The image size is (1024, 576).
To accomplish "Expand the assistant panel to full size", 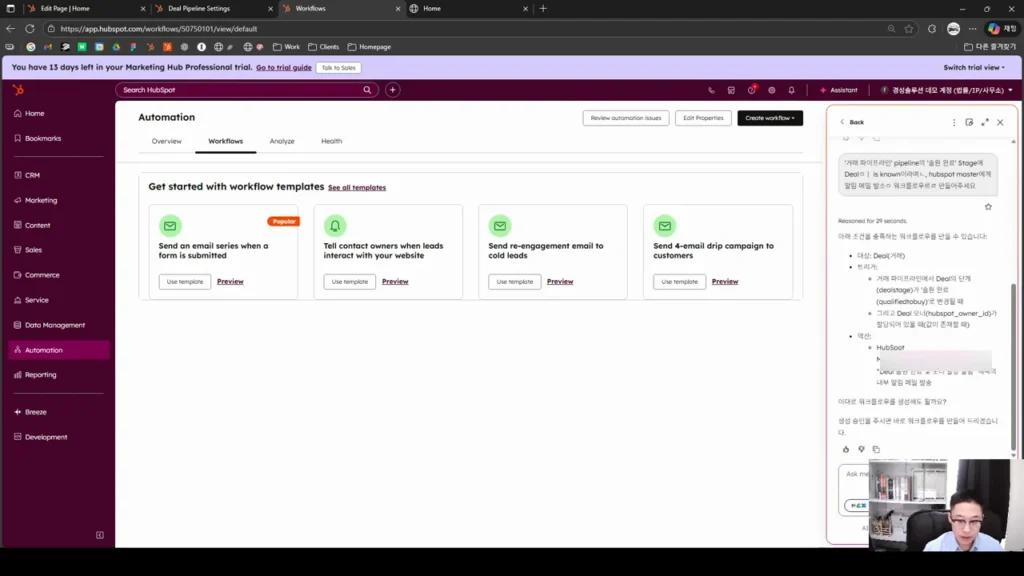I will [985, 122].
